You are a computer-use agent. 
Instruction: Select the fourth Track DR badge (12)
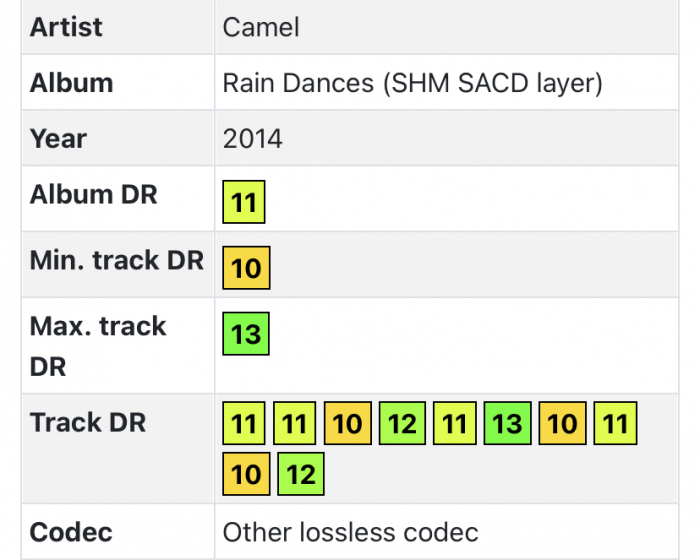(x=401, y=424)
